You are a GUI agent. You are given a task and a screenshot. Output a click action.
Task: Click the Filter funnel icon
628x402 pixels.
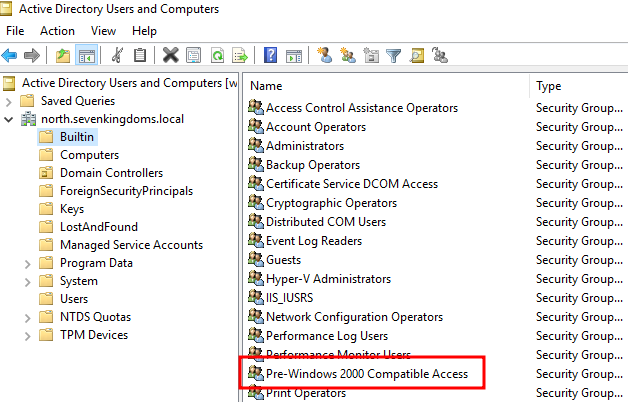point(394,56)
